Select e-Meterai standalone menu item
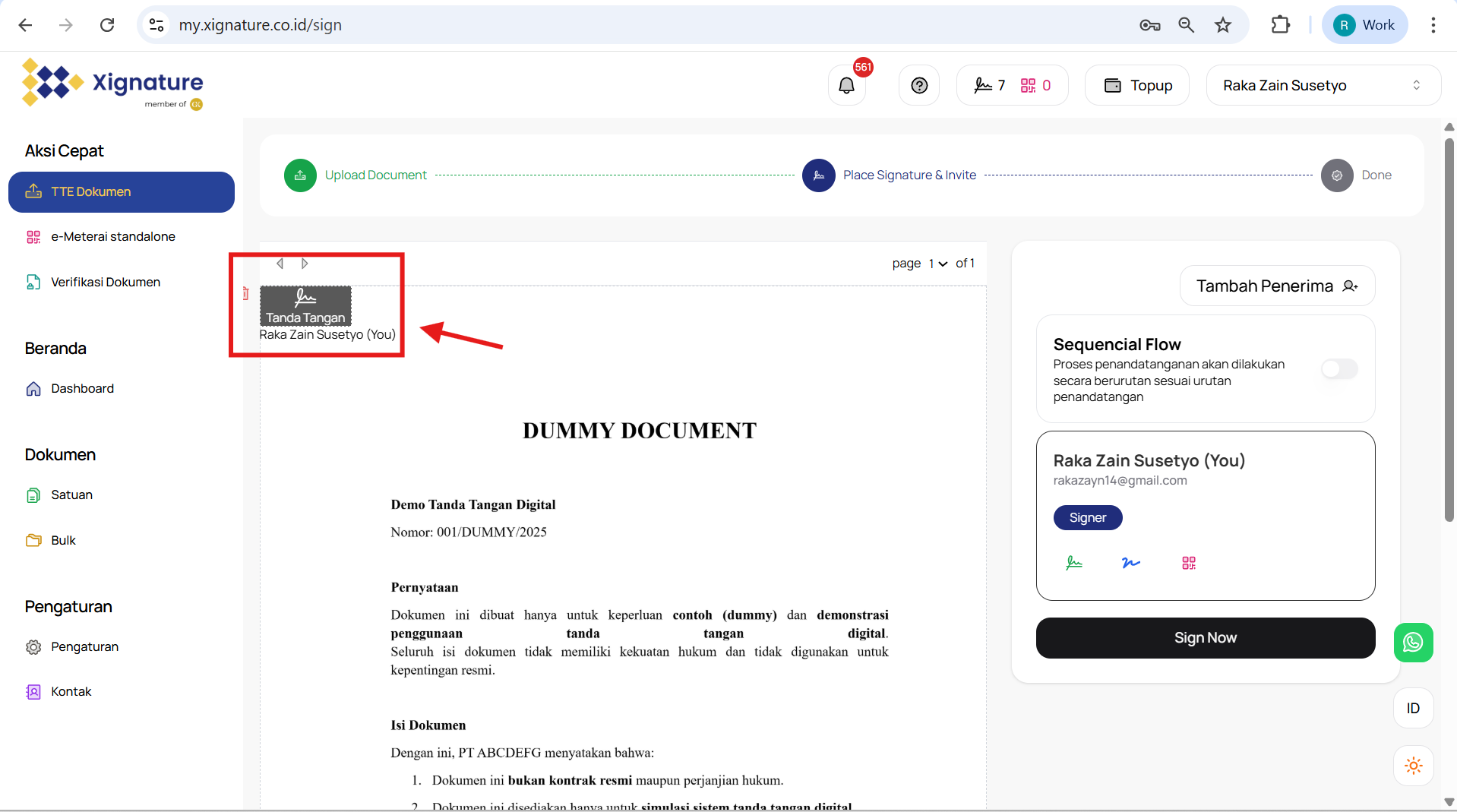This screenshot has width=1457, height=812. 112,236
